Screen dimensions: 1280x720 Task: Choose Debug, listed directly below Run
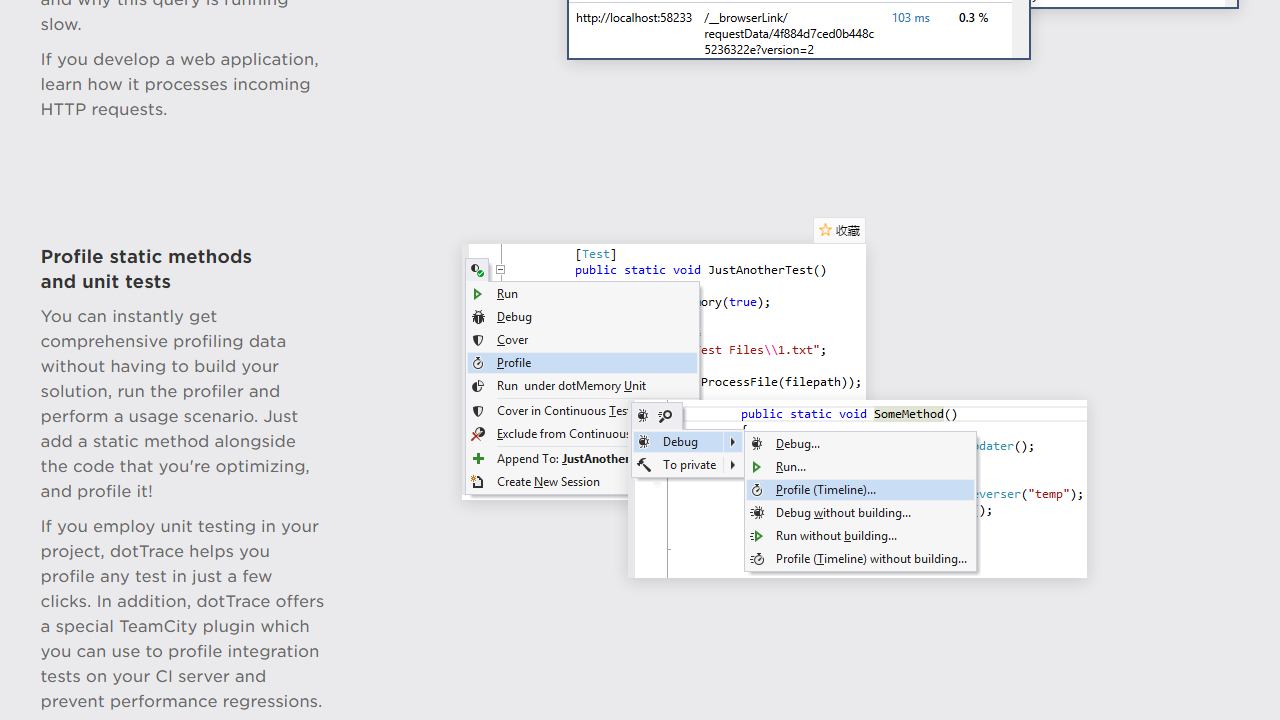[x=582, y=317]
